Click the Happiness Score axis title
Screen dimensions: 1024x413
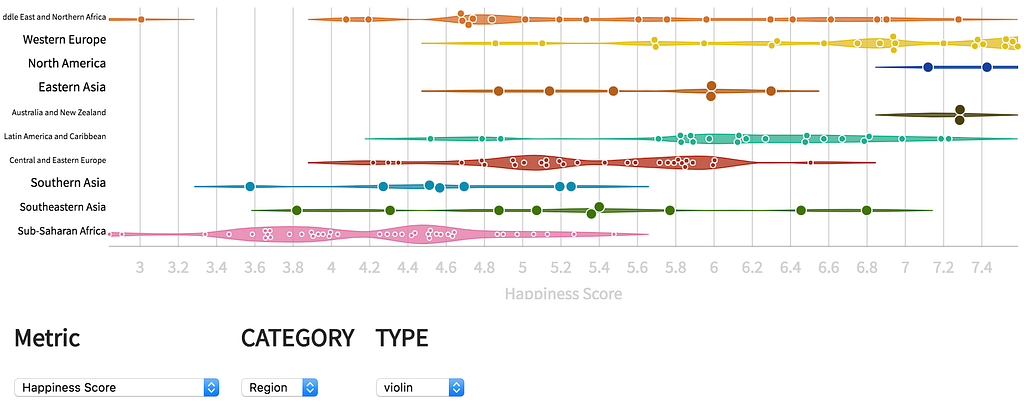563,293
